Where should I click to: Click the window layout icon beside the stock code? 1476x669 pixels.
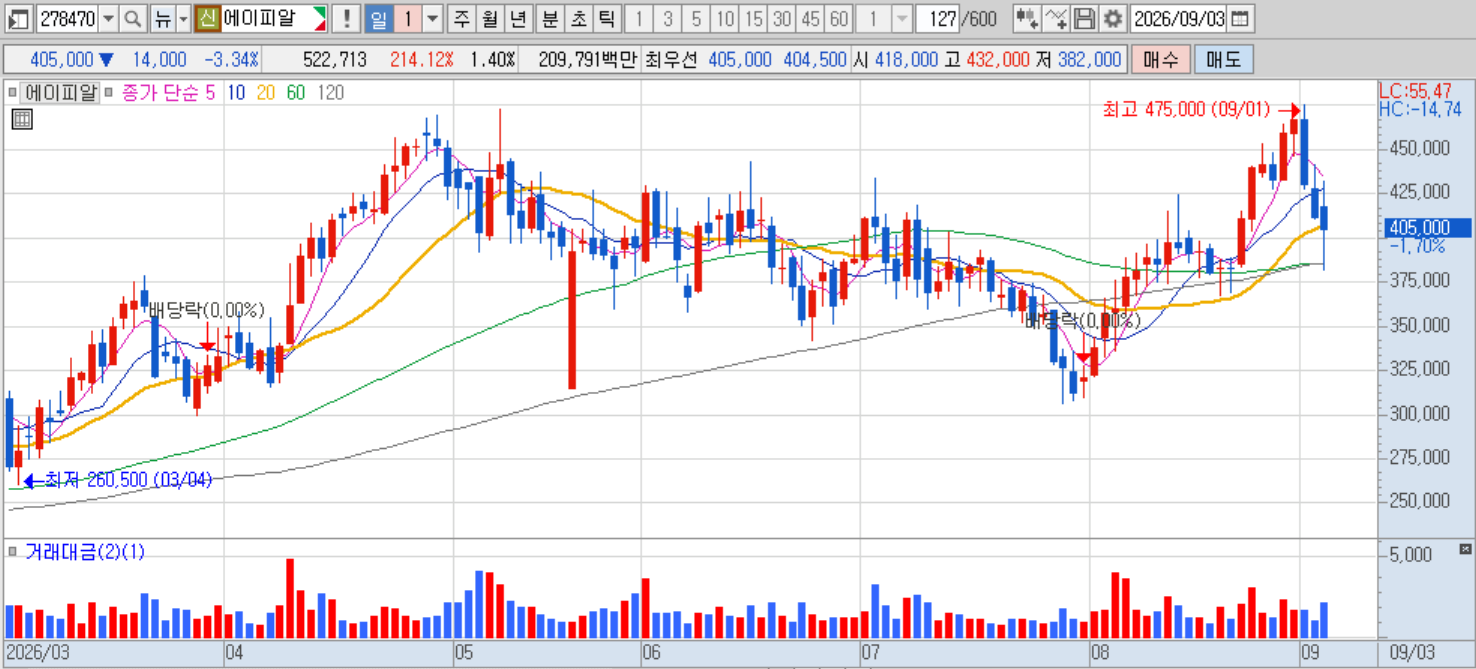pos(18,18)
